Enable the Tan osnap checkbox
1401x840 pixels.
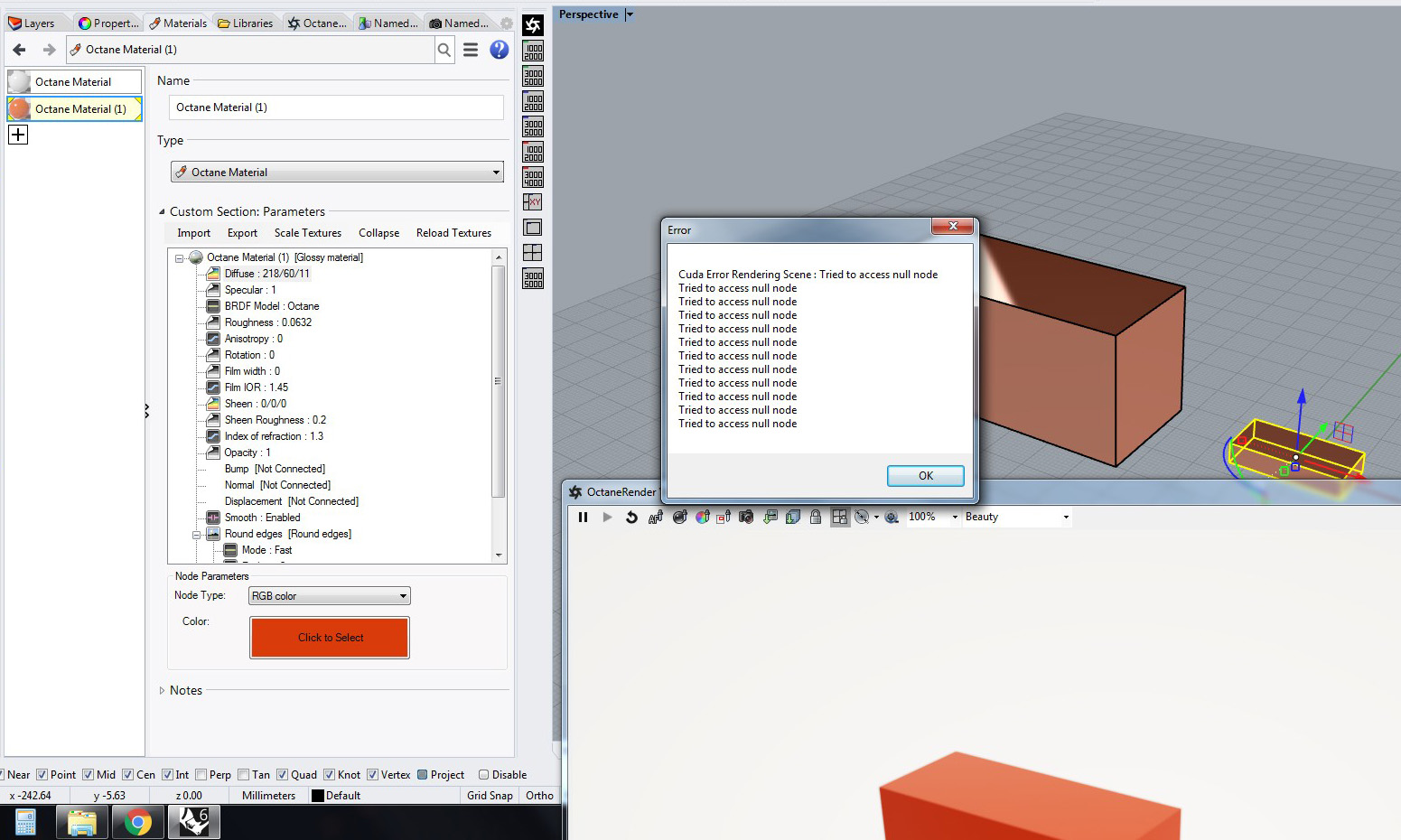[243, 775]
